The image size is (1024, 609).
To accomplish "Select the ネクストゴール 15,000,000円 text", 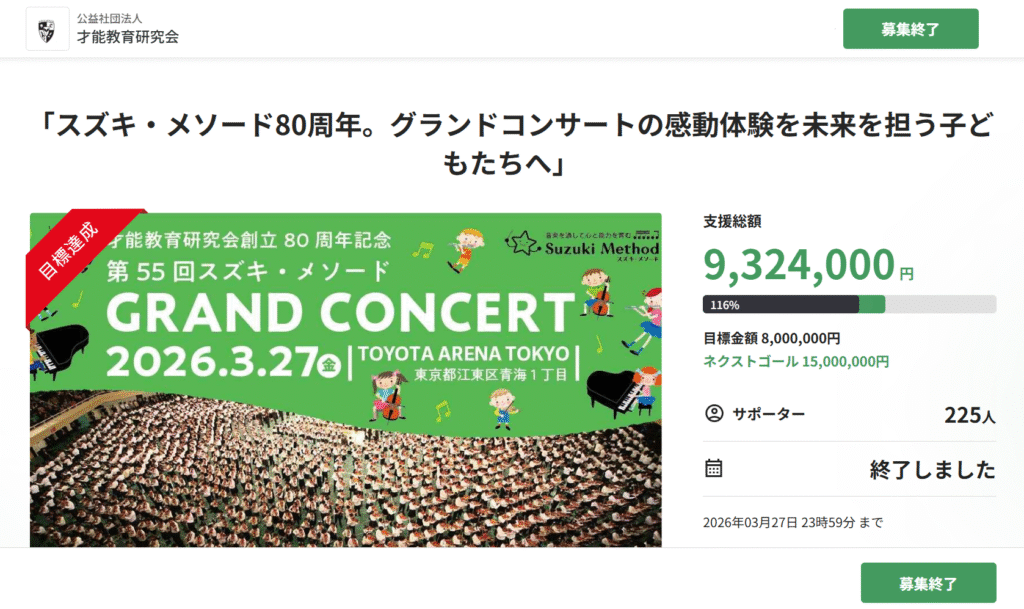I will [796, 362].
